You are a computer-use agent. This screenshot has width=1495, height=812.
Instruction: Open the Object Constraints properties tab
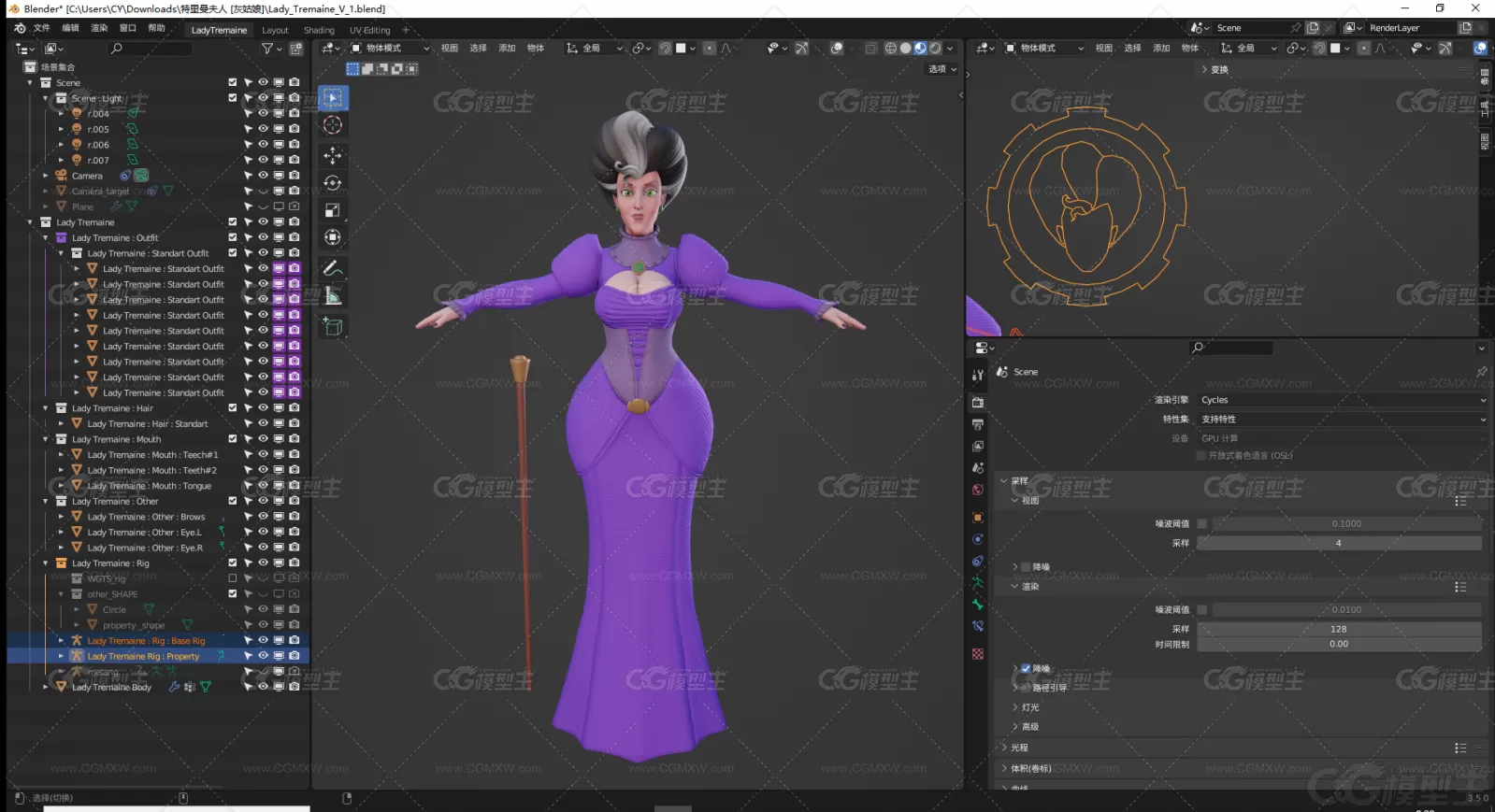pos(978,562)
